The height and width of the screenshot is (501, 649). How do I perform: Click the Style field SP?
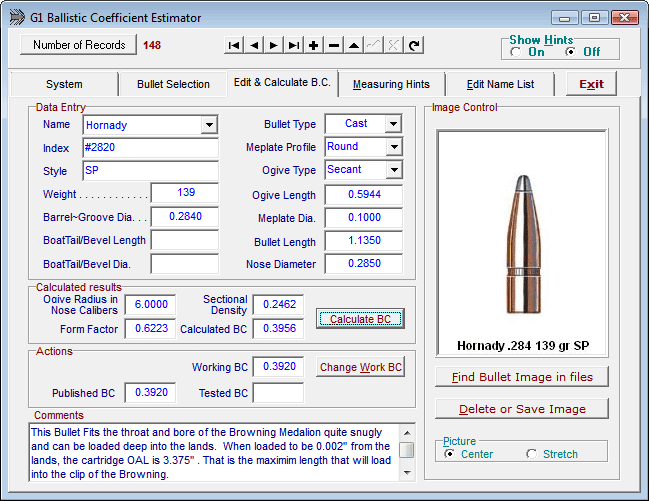[x=151, y=171]
